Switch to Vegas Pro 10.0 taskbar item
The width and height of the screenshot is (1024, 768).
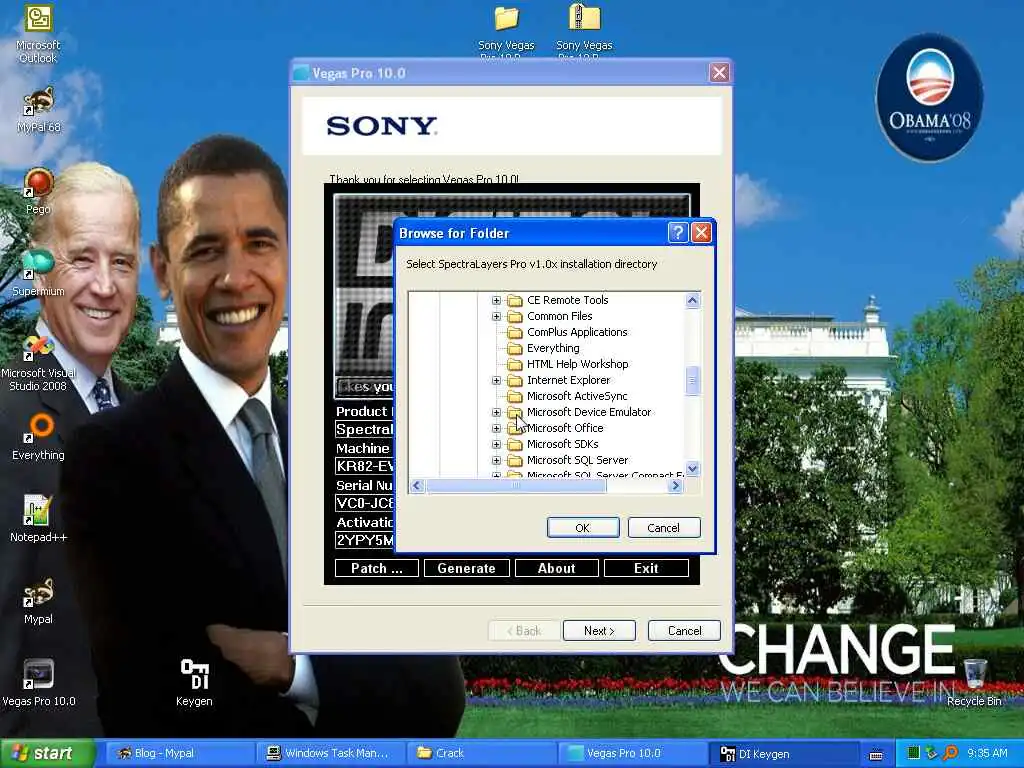[632, 754]
